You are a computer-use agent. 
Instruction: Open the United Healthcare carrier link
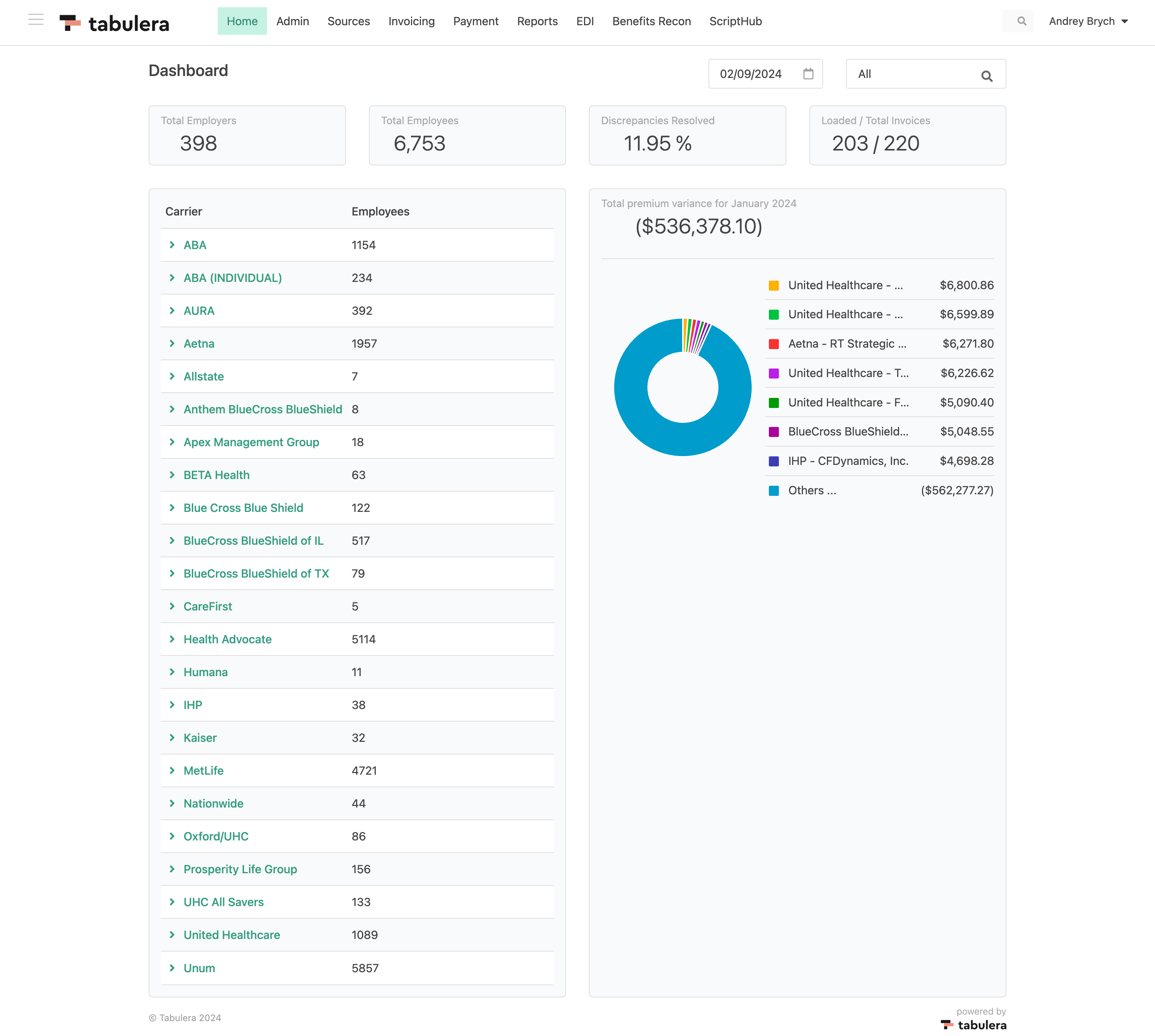(232, 935)
